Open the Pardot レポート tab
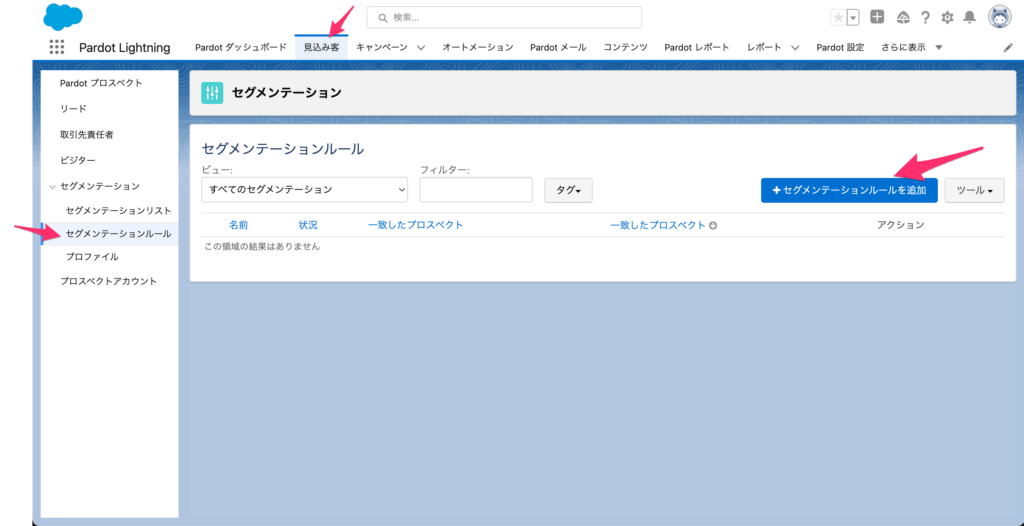The image size is (1024, 526). point(697,48)
